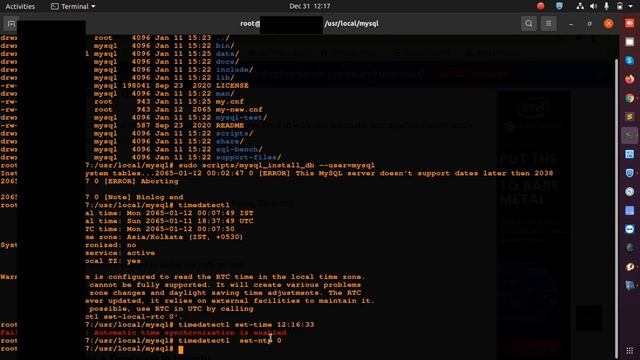Click the blue shield tray icon in top bar
The image size is (640, 360).
point(559,6)
